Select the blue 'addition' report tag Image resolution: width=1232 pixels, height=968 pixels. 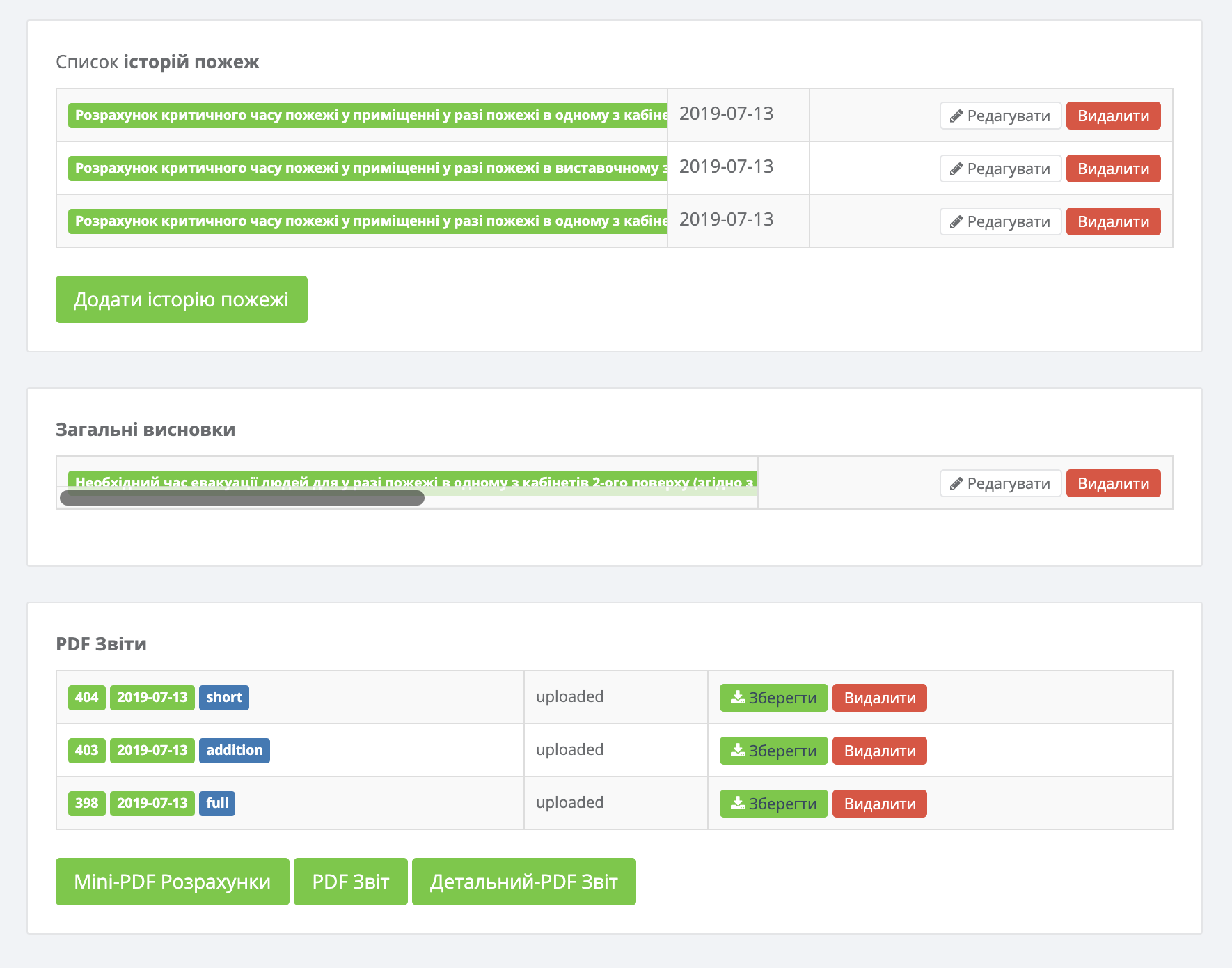click(234, 750)
